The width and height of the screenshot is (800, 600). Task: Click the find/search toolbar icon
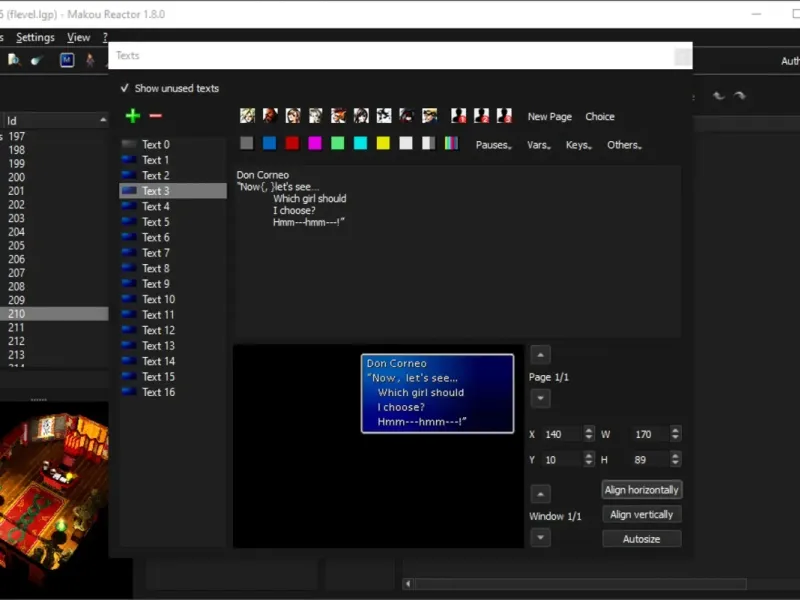tap(14, 60)
